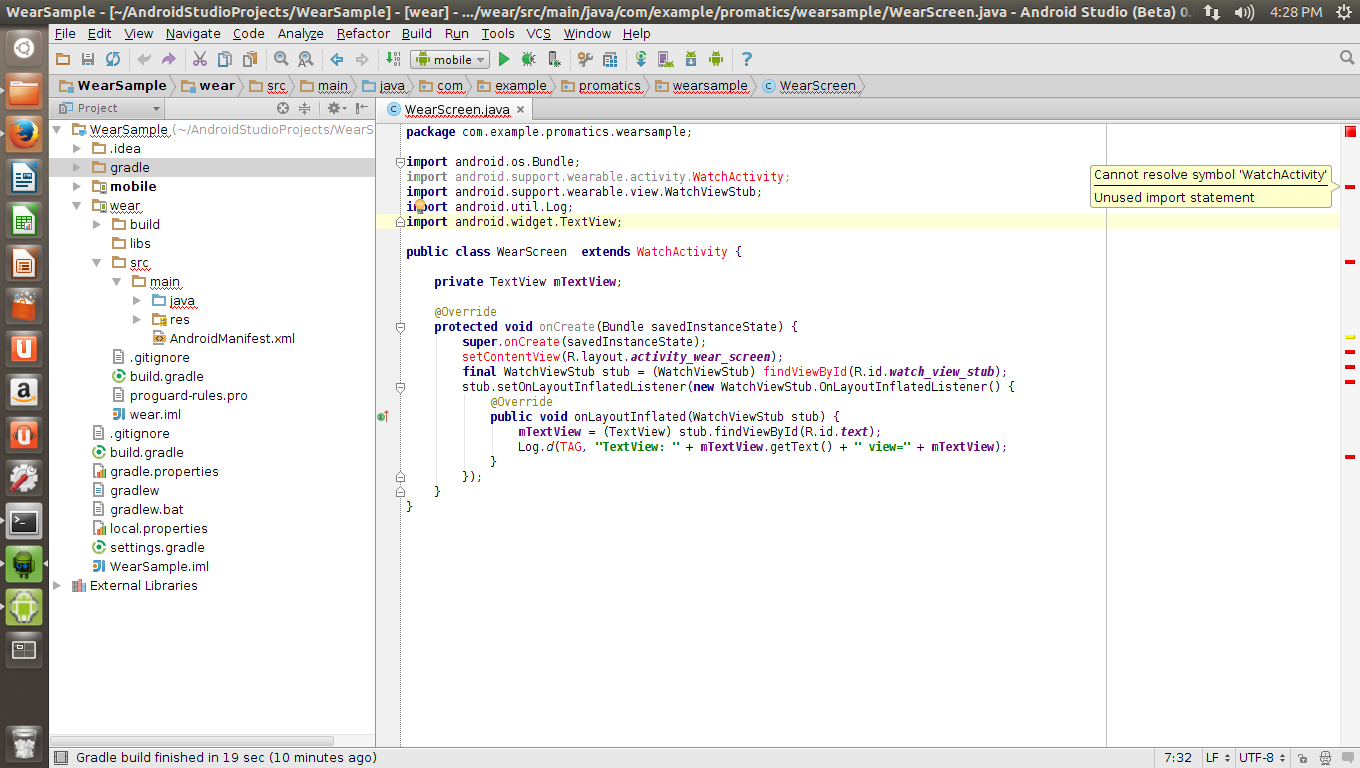Click the Synchronize refresh icon
Viewport: 1360px width, 768px height.
coord(112,60)
